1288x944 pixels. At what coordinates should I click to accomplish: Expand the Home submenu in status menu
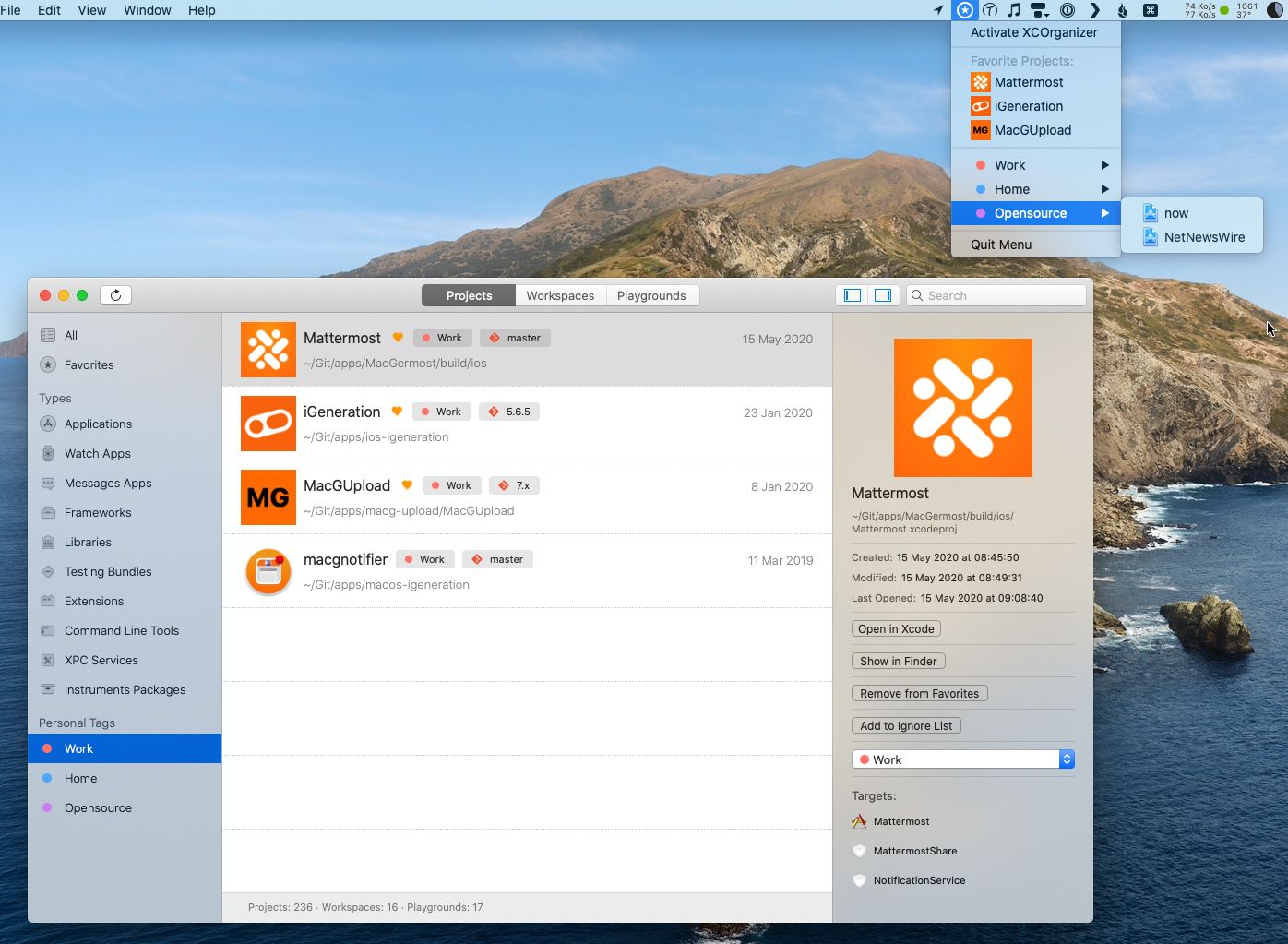(1036, 189)
